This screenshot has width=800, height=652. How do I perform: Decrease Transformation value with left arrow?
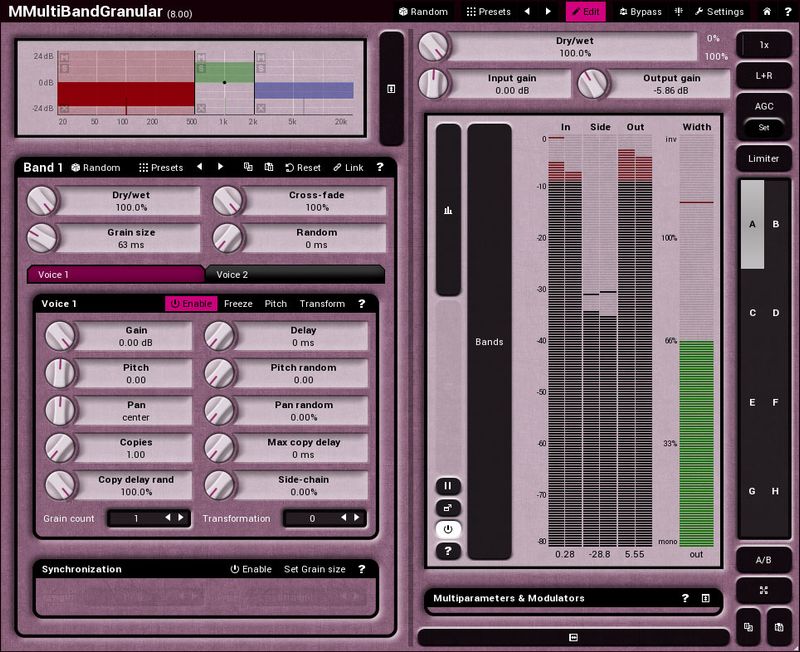pyautogui.click(x=343, y=518)
